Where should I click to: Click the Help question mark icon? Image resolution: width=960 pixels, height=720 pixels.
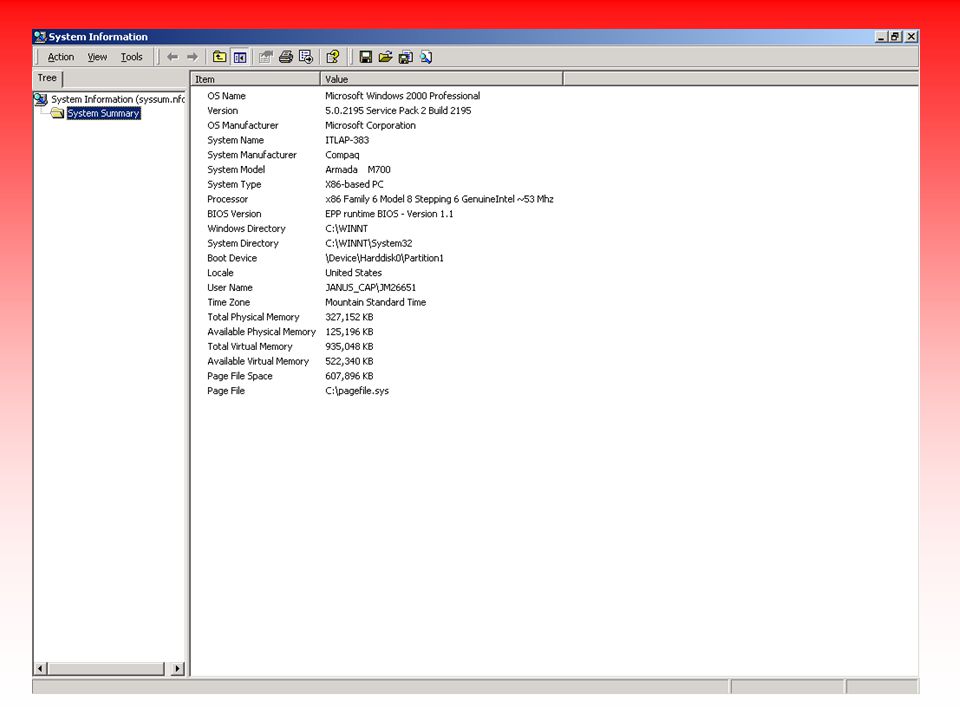[332, 57]
